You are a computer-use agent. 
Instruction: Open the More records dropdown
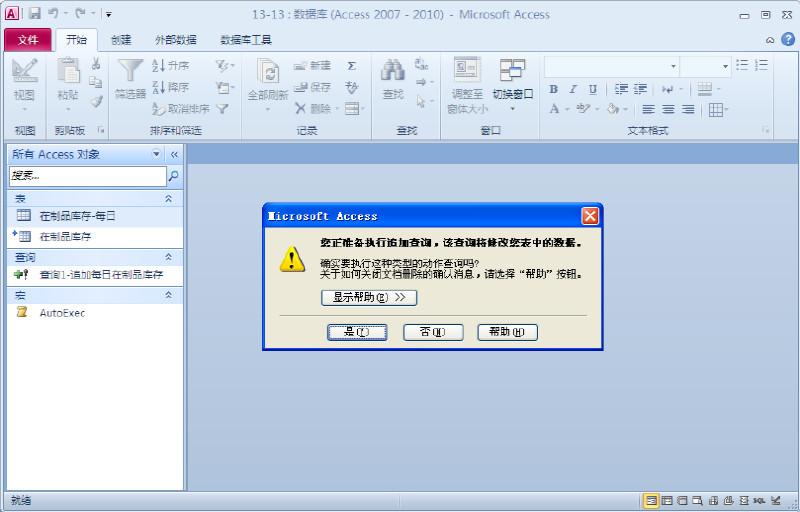[355, 109]
